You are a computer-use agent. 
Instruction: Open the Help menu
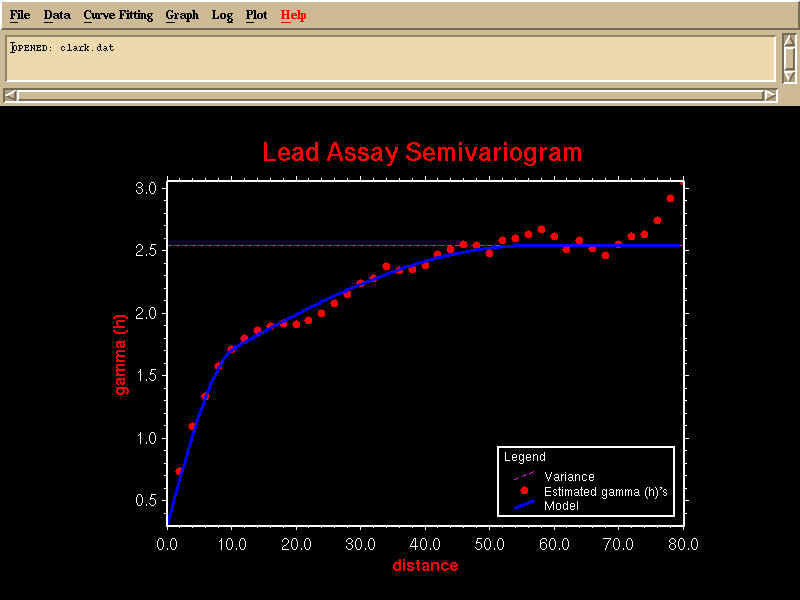pyautogui.click(x=293, y=15)
